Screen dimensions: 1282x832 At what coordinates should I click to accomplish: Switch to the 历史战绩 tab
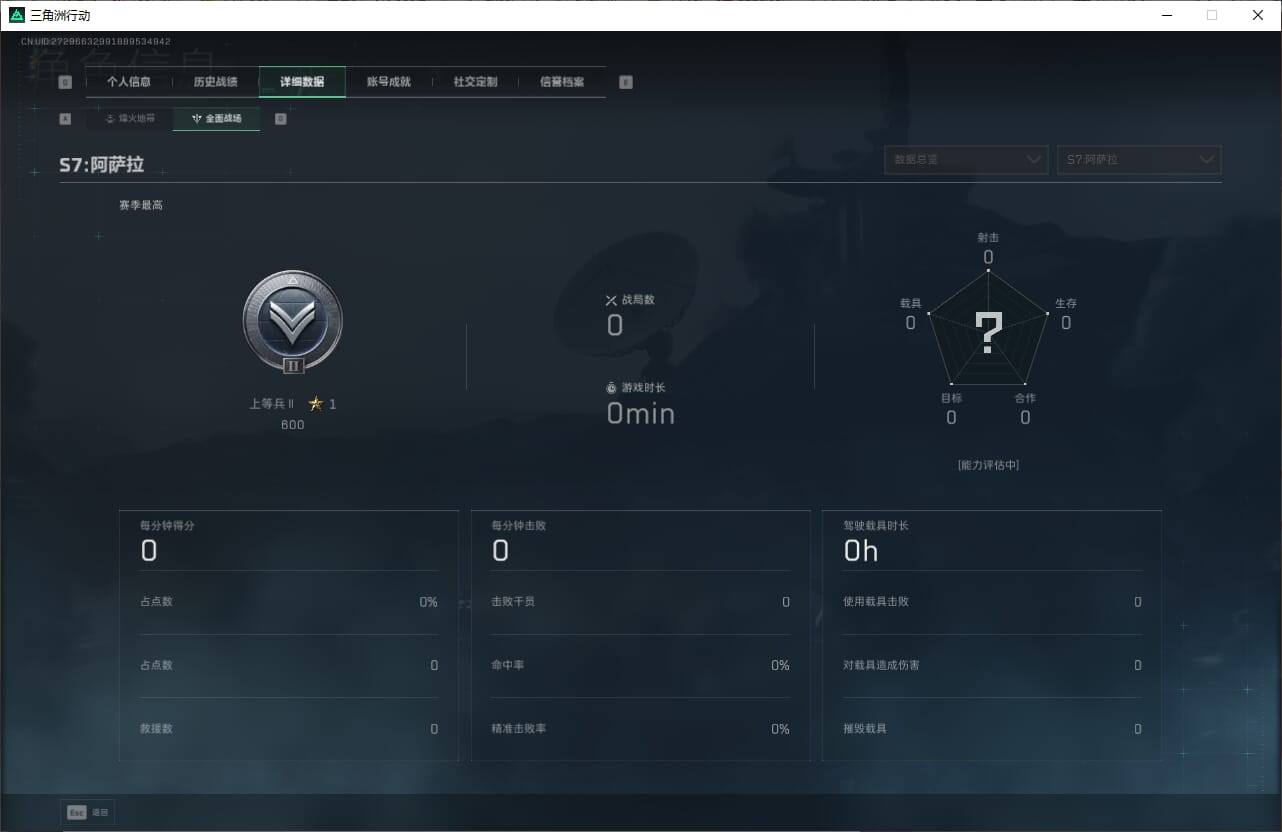coord(216,82)
